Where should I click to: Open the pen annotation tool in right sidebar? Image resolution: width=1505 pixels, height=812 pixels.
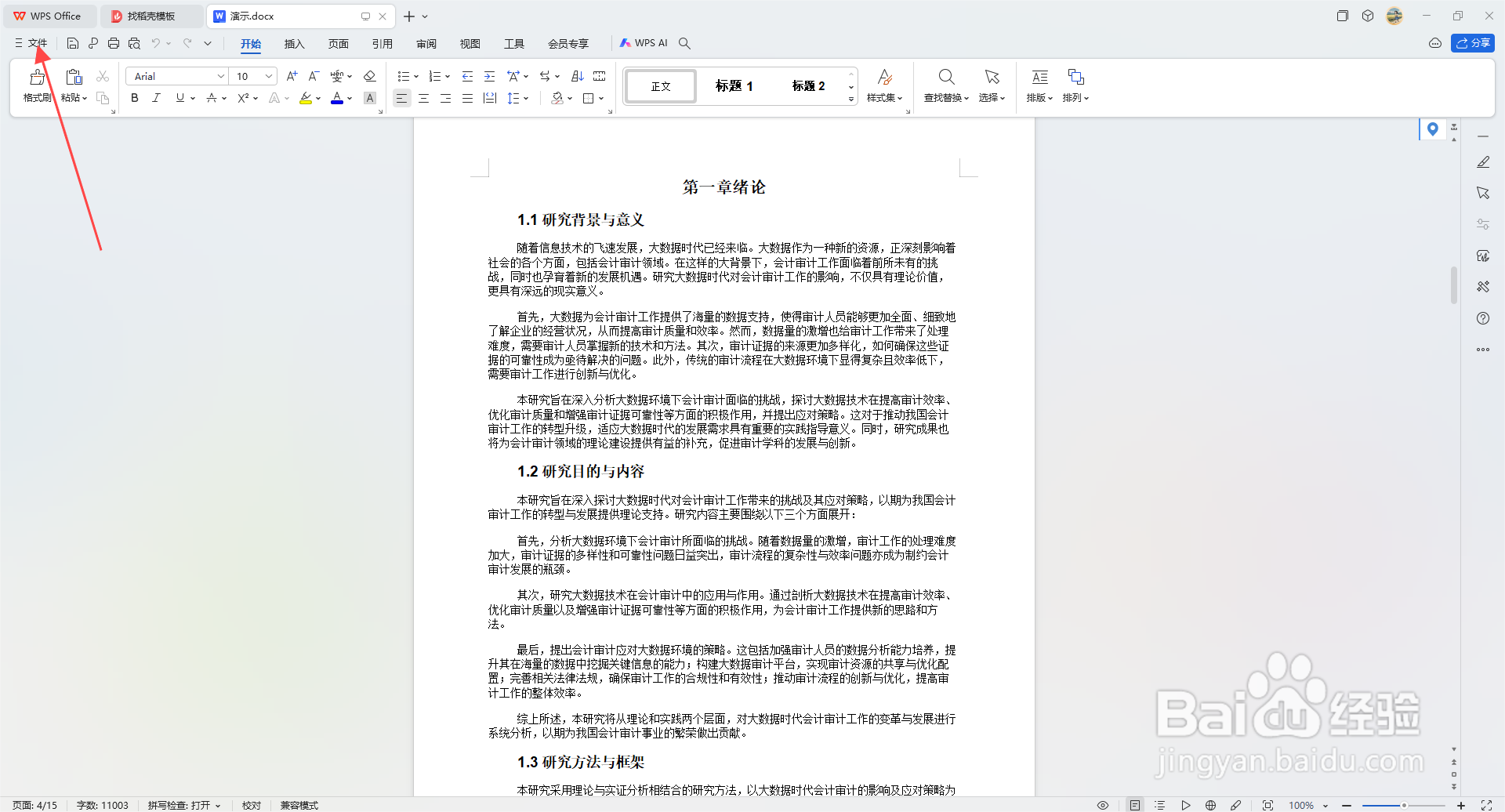coord(1483,161)
